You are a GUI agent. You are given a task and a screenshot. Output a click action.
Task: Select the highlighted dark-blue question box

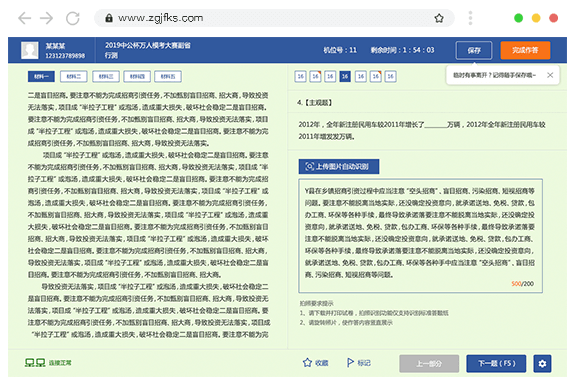click(345, 76)
